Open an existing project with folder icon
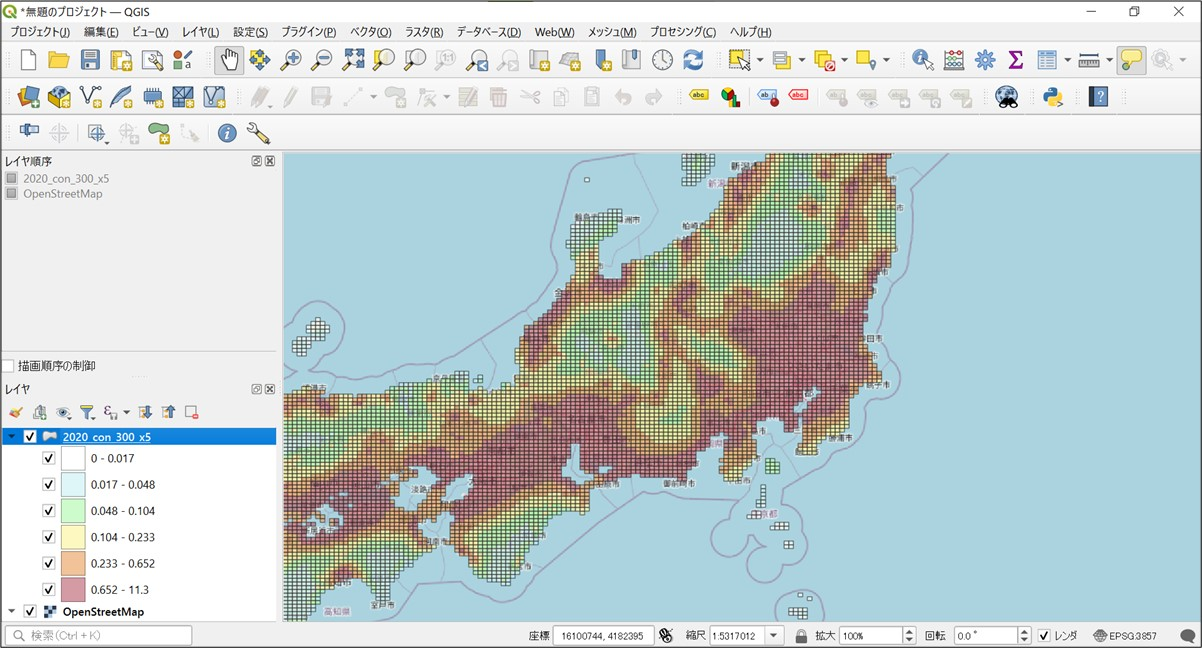This screenshot has height=648, width=1202. [x=59, y=60]
